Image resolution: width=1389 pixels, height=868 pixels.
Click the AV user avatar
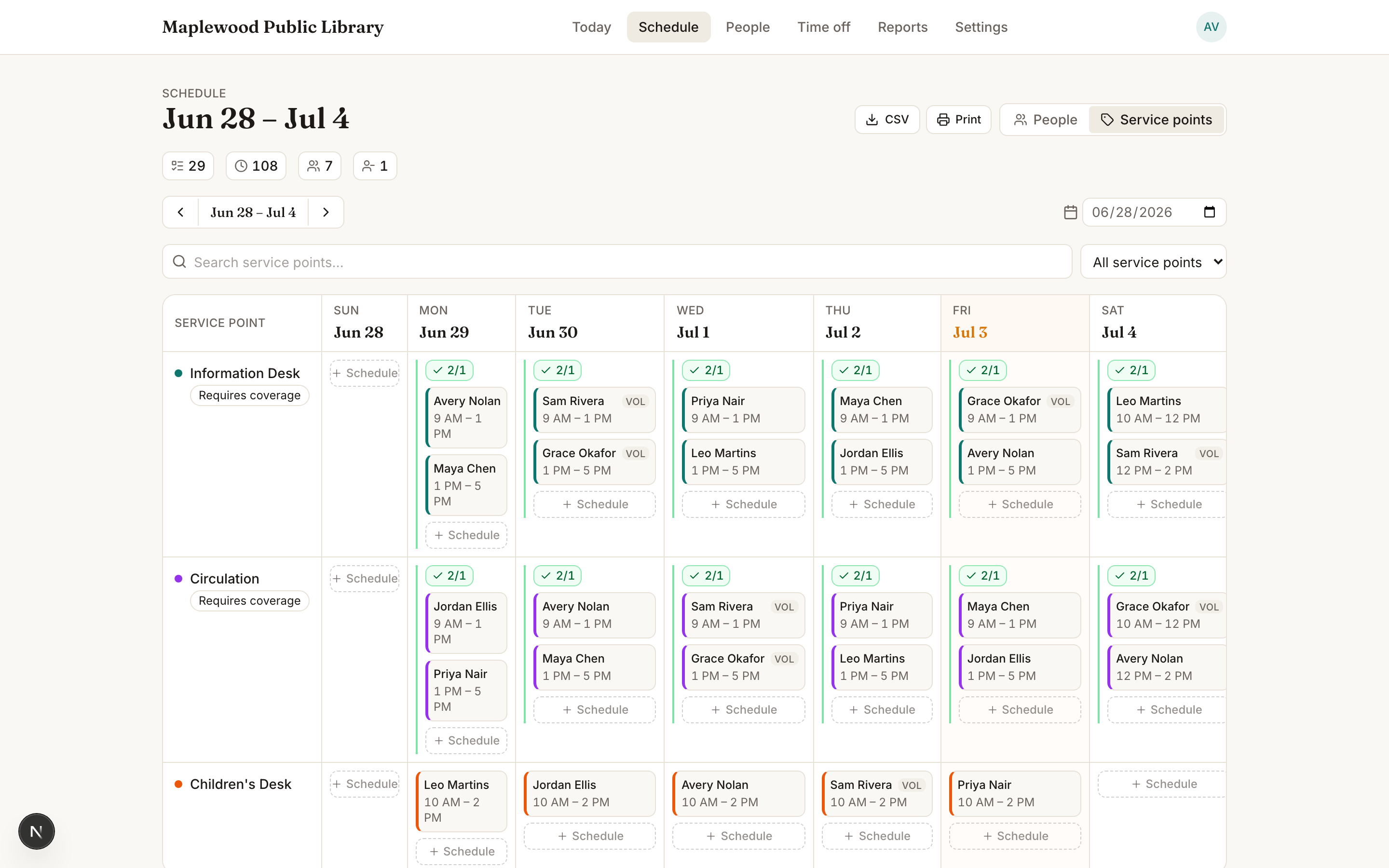click(1211, 27)
